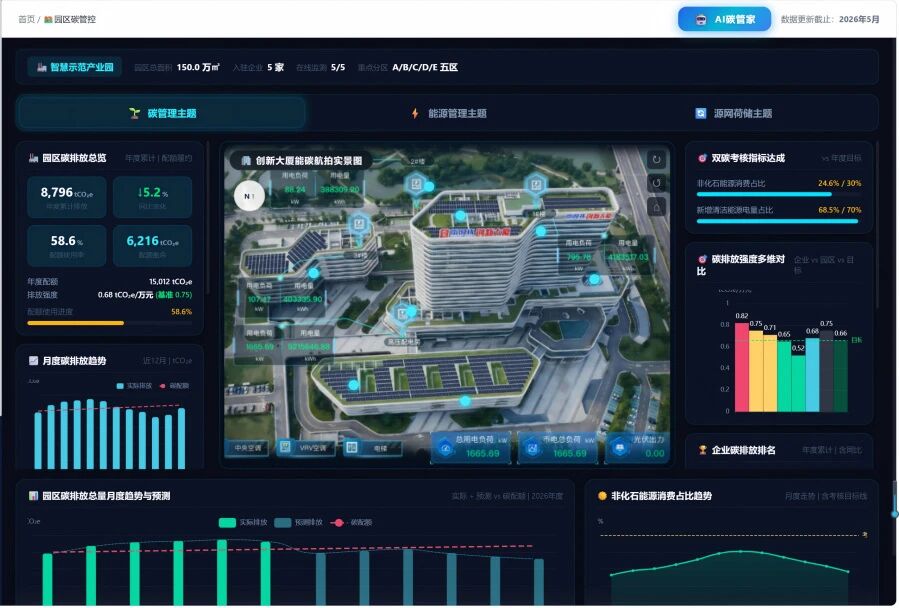The image size is (899, 608).
Task: Click the 配额使用进度 yellow progress bar
Action: point(110,323)
